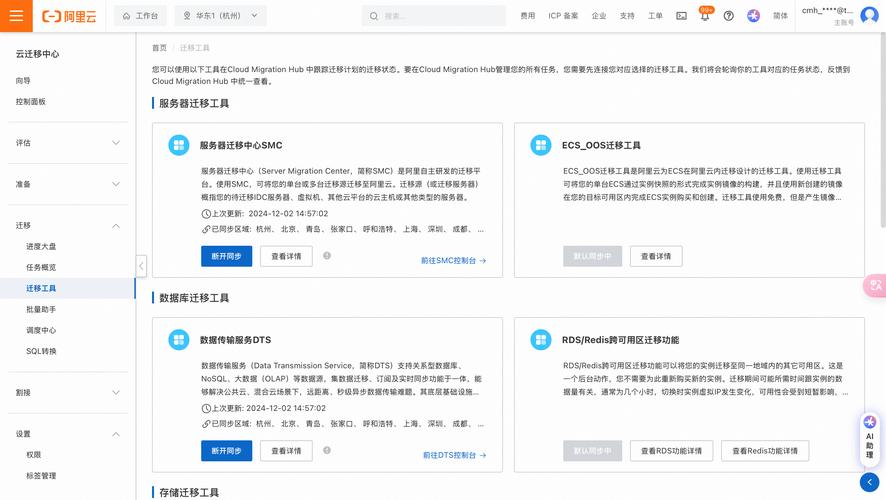This screenshot has width=886, height=500.
Task: Click the ECS_OOS migration tool card icon
Action: tap(541, 145)
